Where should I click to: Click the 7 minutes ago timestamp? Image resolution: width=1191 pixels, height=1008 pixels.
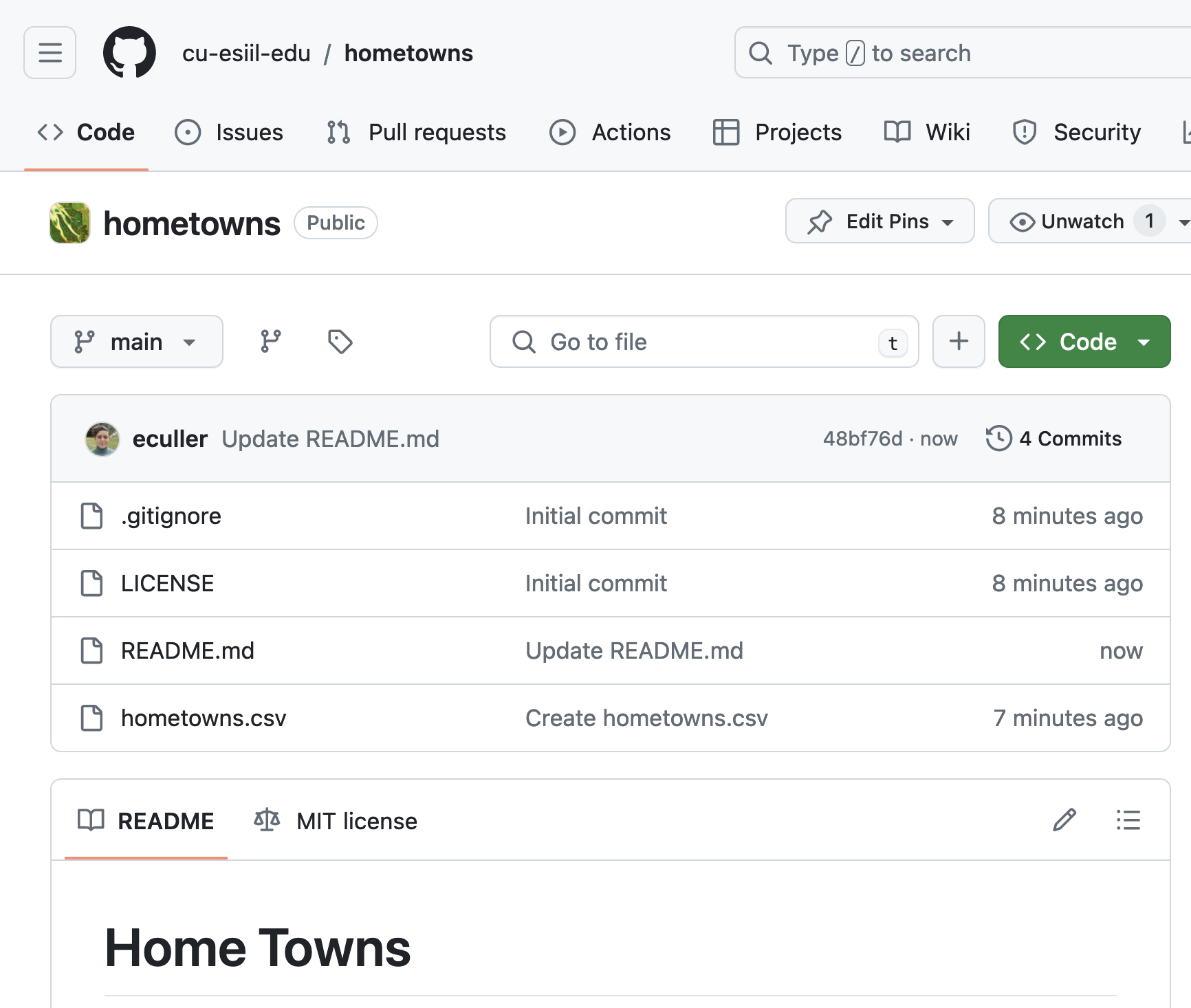1068,718
